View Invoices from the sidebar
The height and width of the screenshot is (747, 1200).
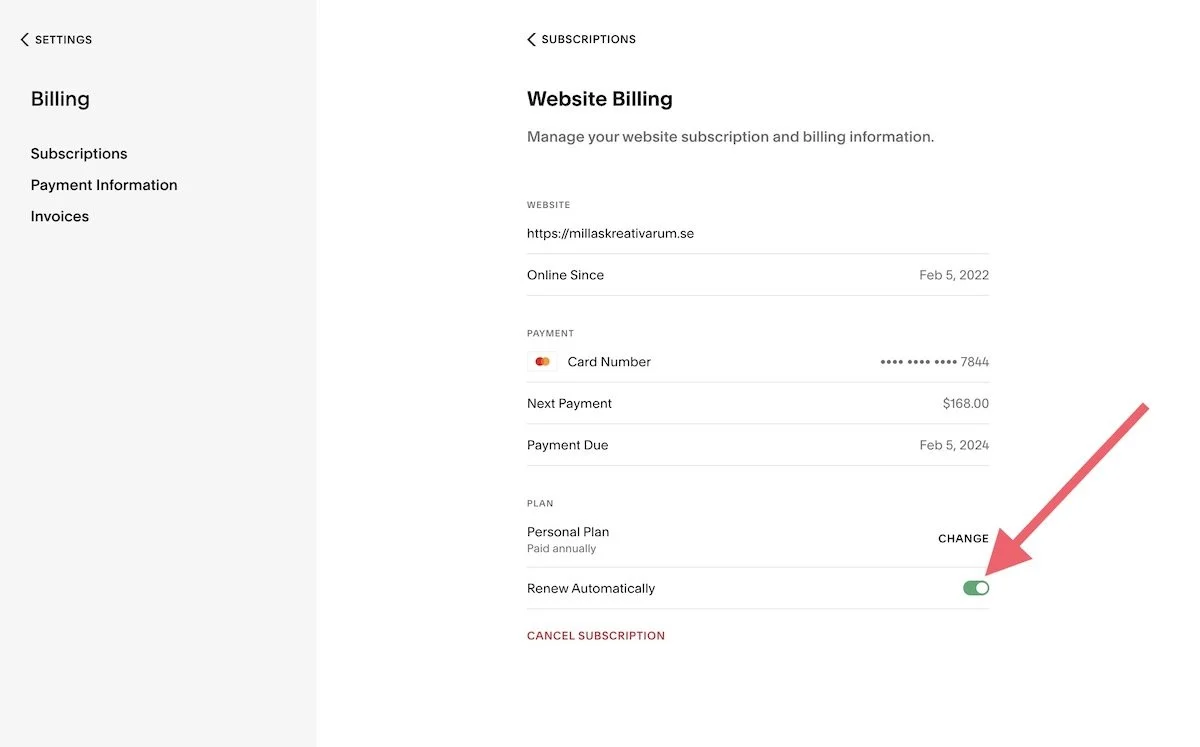tap(59, 215)
